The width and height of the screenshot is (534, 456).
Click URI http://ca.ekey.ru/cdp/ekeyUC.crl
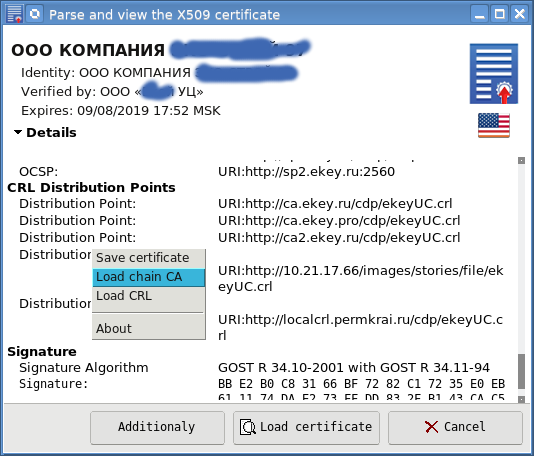point(335,204)
